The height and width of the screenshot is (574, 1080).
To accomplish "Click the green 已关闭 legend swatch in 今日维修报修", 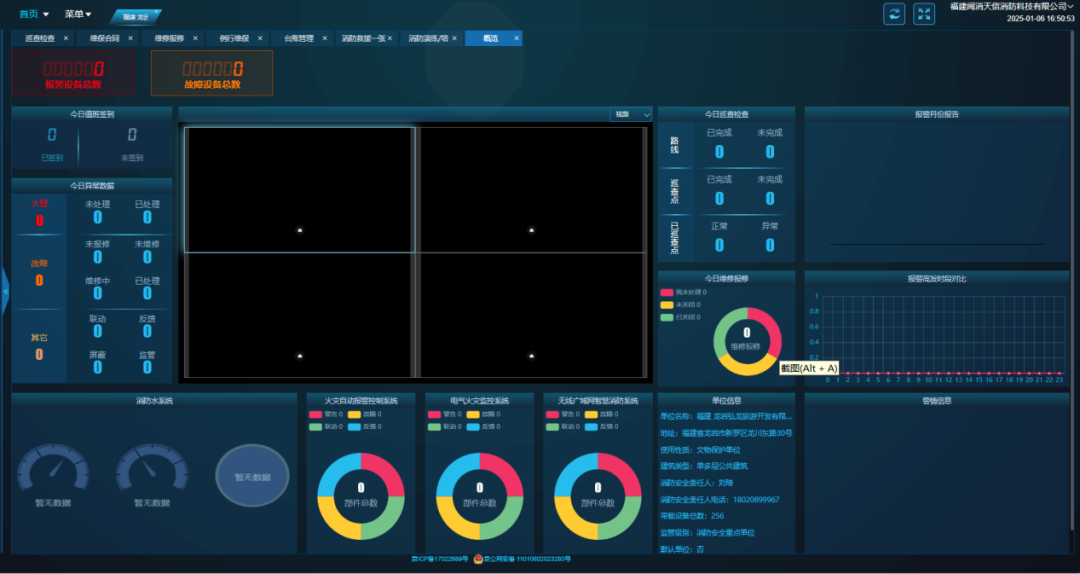I will [667, 317].
